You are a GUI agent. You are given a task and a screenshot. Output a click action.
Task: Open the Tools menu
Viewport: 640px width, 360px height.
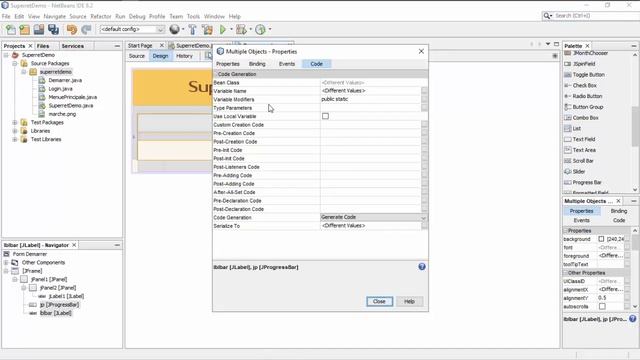click(193, 16)
